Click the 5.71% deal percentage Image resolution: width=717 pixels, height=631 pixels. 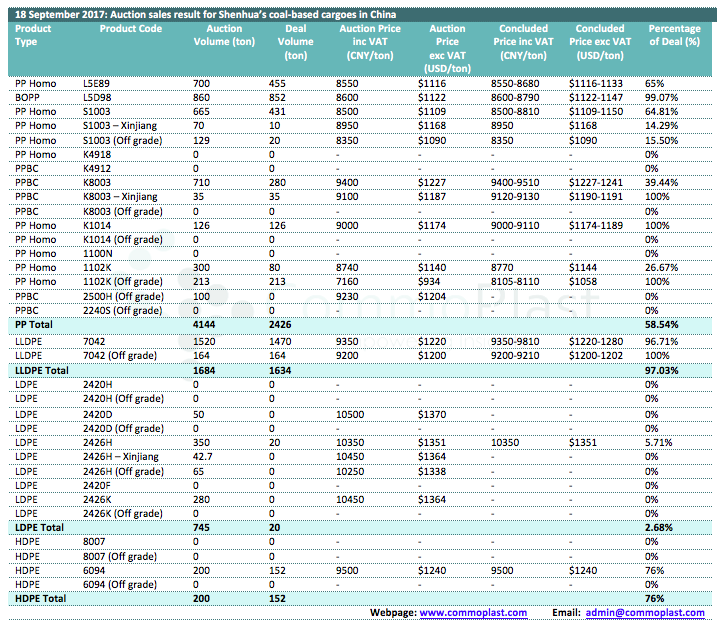coord(658,443)
